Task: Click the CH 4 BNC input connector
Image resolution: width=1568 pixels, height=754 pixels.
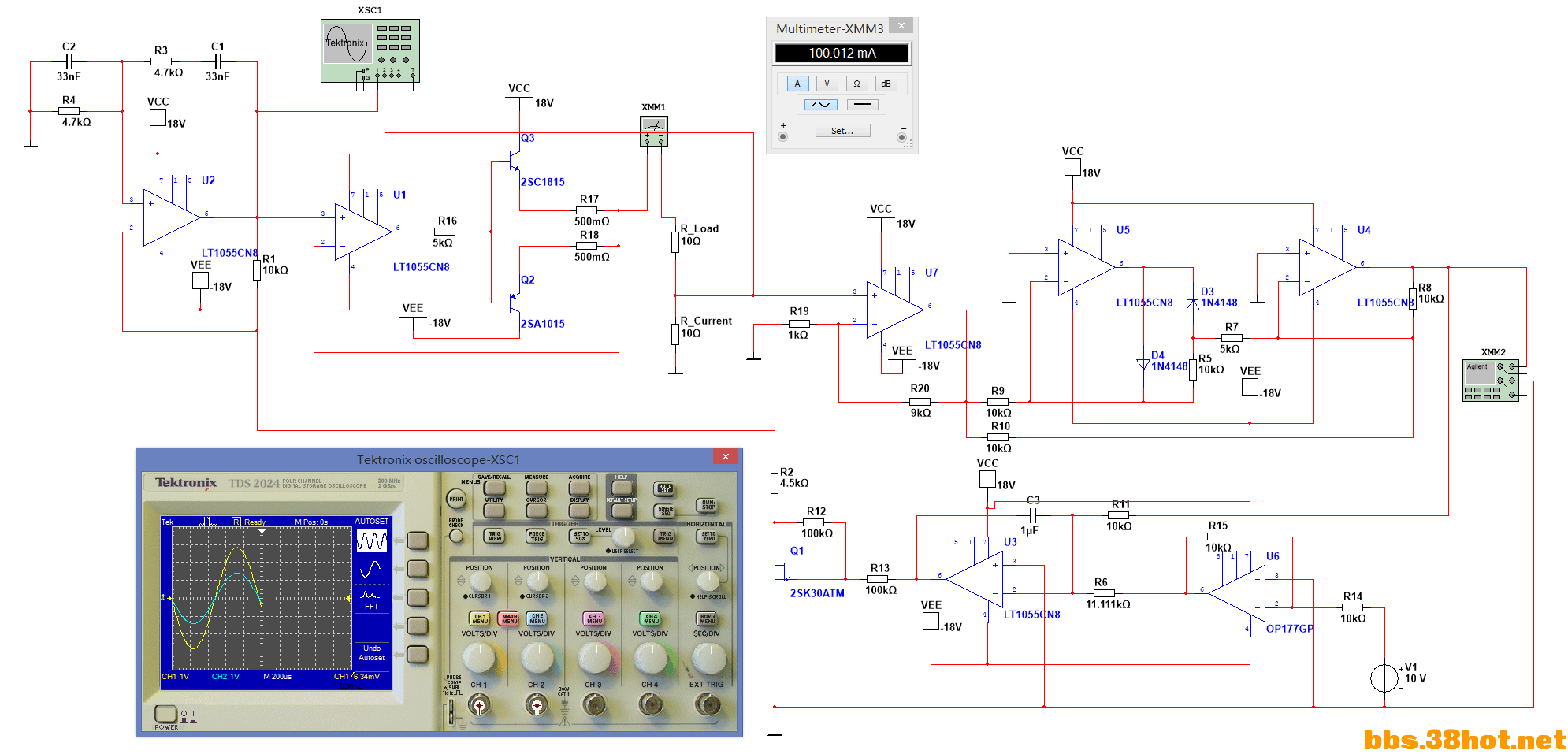Action: tap(652, 705)
